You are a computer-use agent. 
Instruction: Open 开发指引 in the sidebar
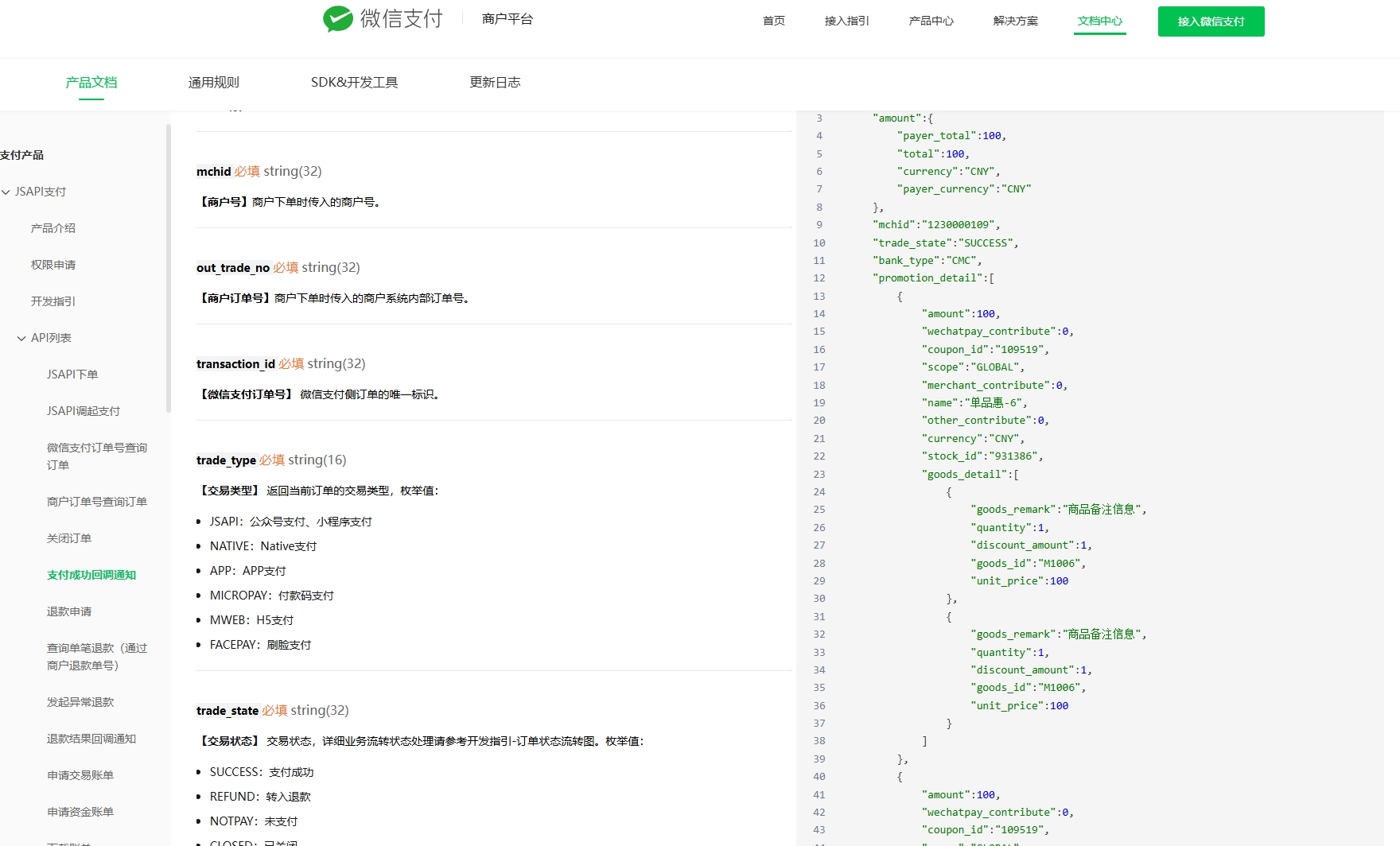tap(53, 301)
